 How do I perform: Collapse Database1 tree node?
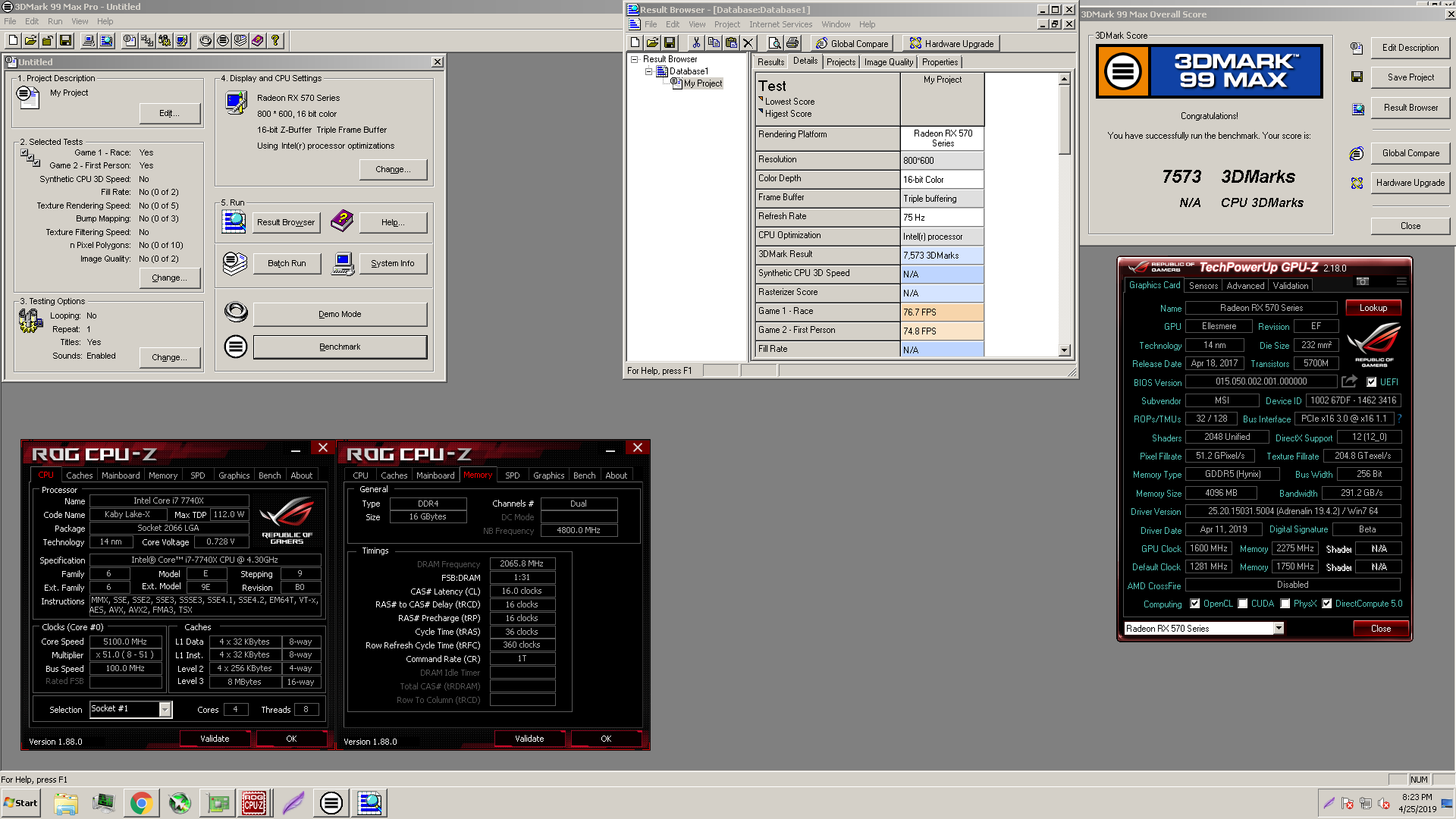point(648,71)
